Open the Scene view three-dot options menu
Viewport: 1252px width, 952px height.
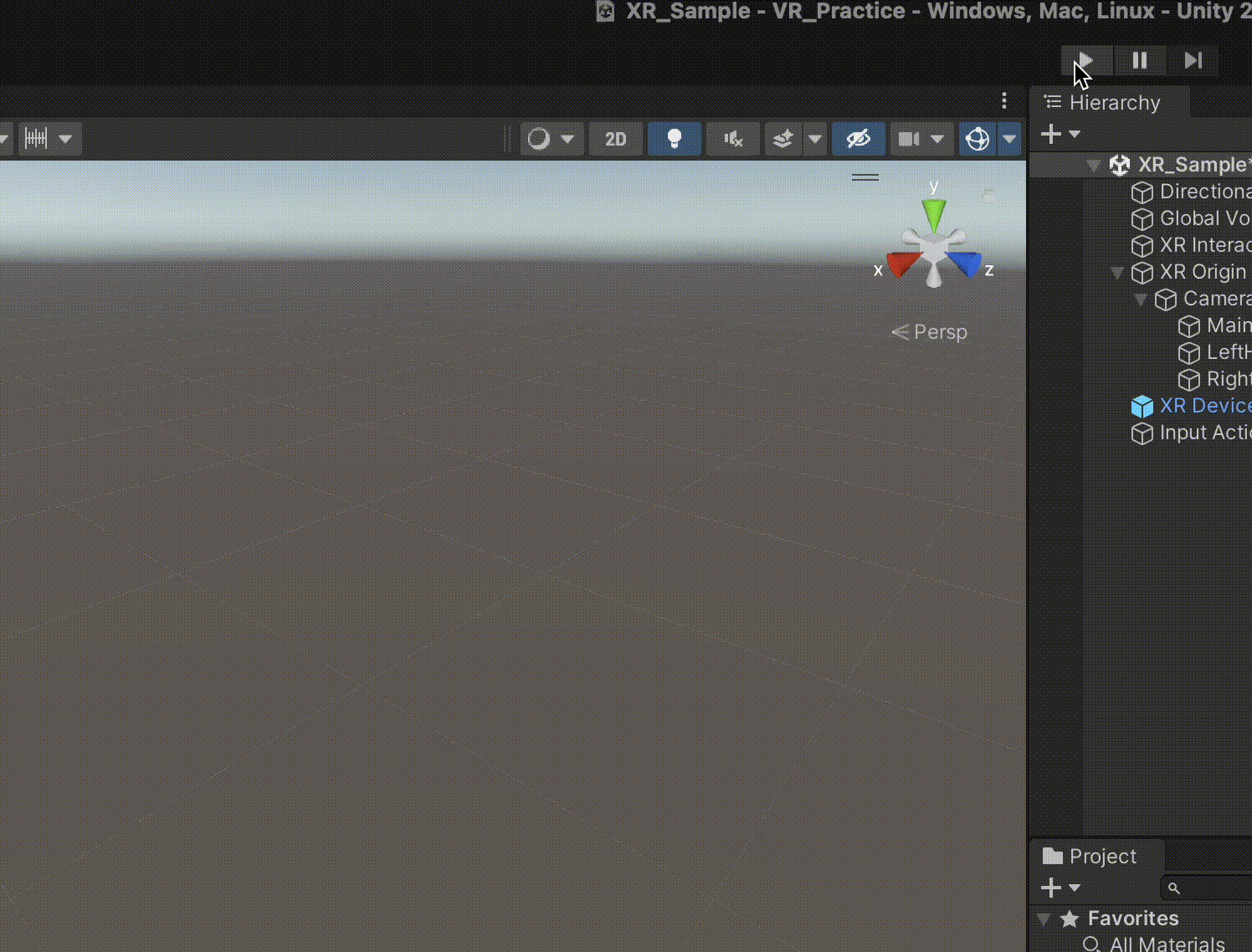[x=1004, y=101]
